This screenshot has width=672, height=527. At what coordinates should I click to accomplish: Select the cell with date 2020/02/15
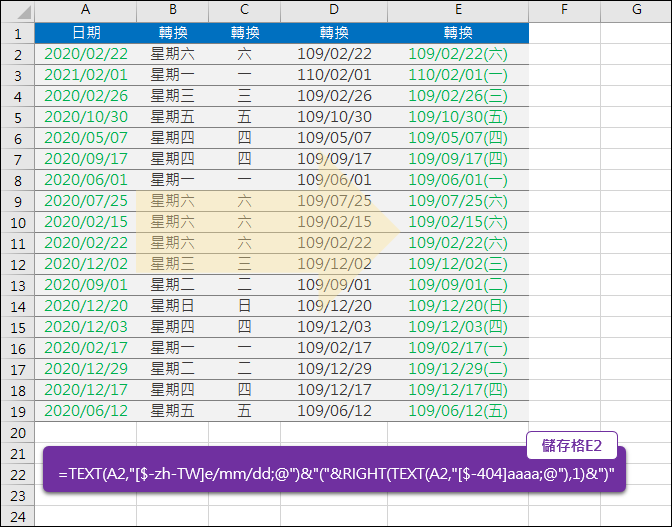point(86,222)
